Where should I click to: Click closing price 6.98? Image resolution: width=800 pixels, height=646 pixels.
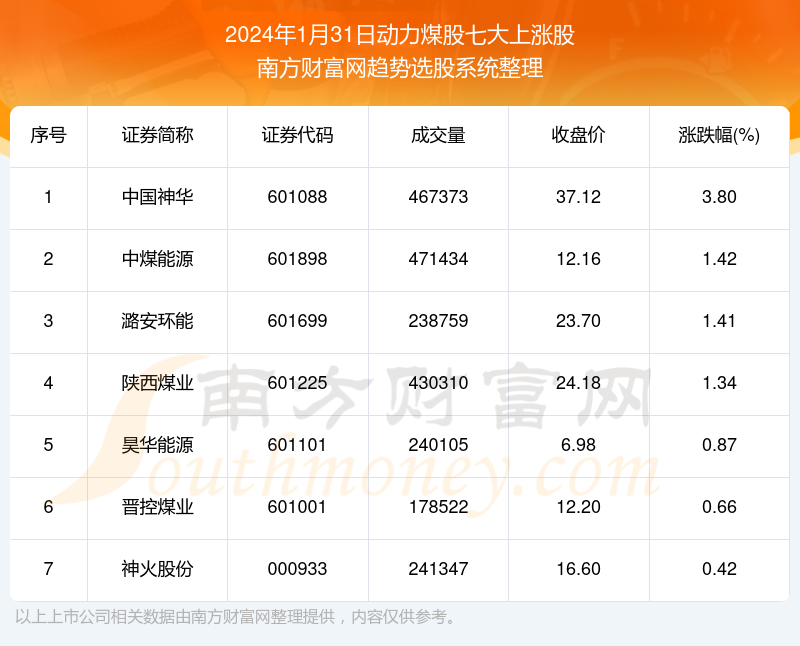tap(579, 445)
